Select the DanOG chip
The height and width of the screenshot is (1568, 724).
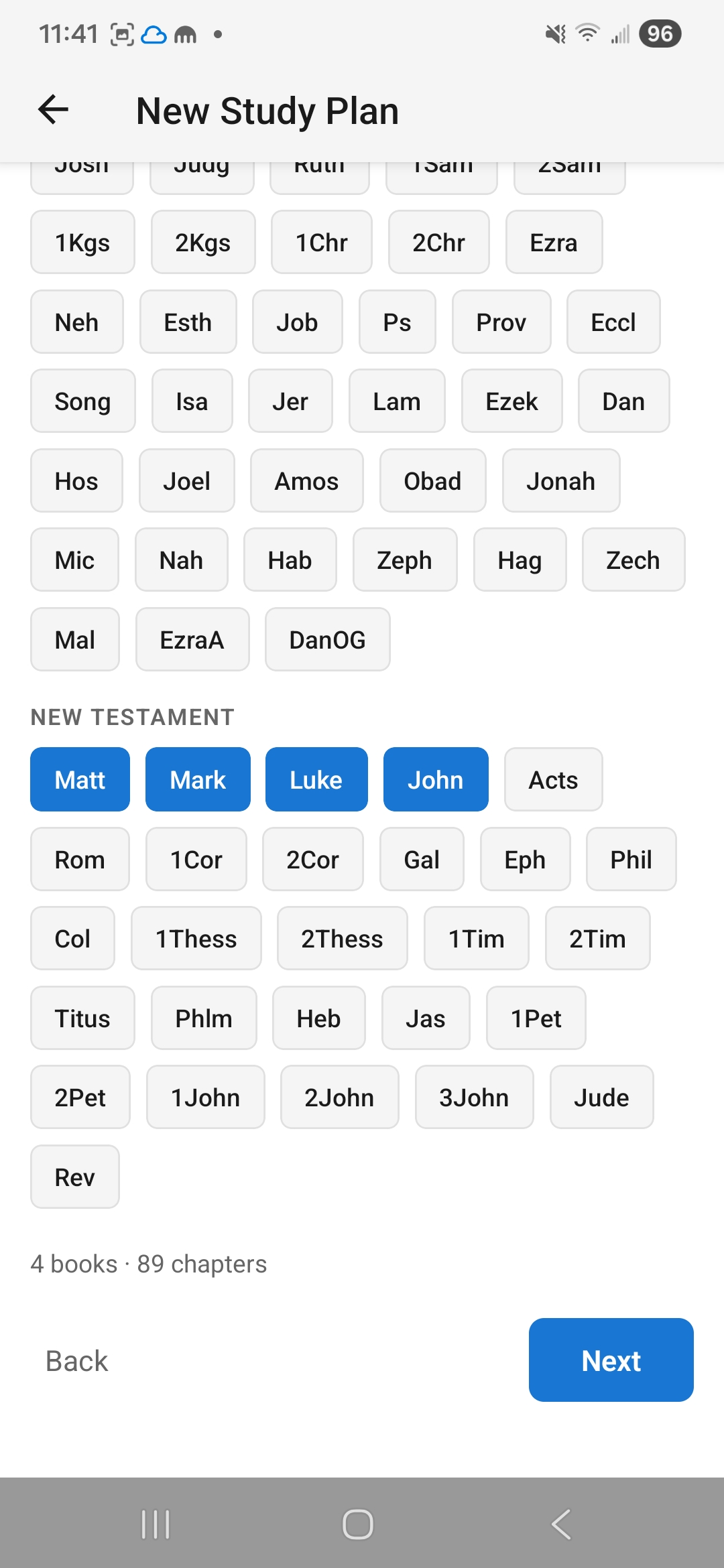pos(327,639)
